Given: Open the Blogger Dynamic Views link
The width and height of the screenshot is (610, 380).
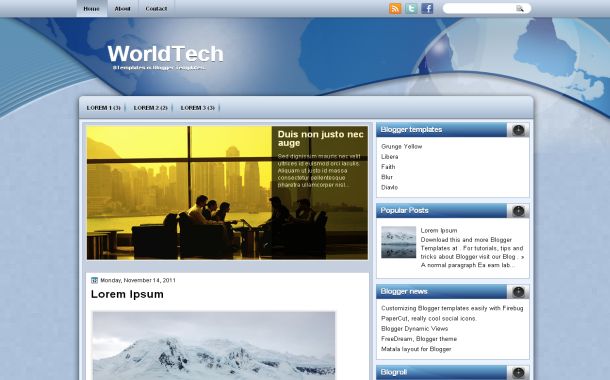Looking at the screenshot, I should (x=414, y=329).
